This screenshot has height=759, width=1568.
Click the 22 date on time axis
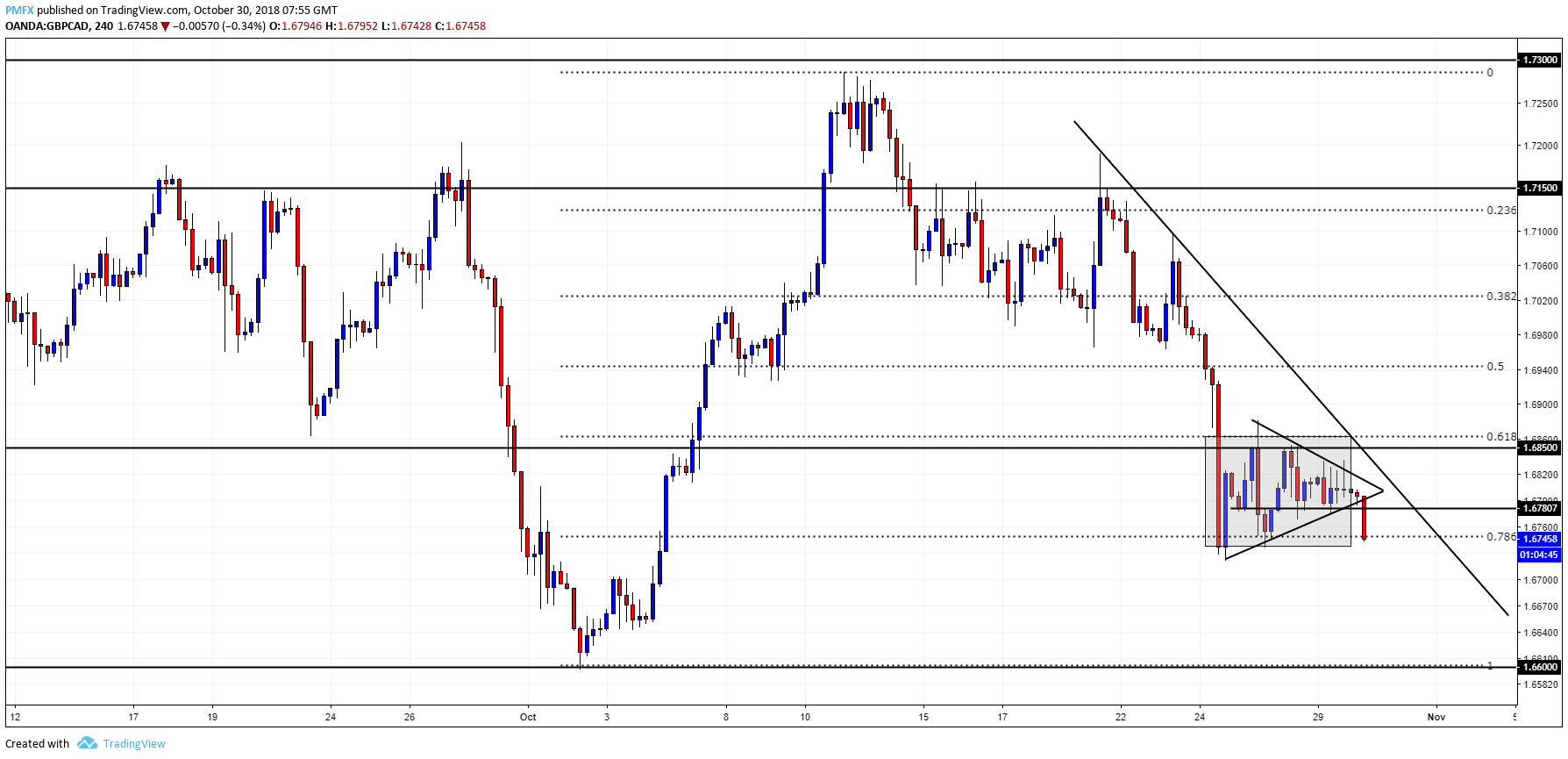tap(1120, 717)
